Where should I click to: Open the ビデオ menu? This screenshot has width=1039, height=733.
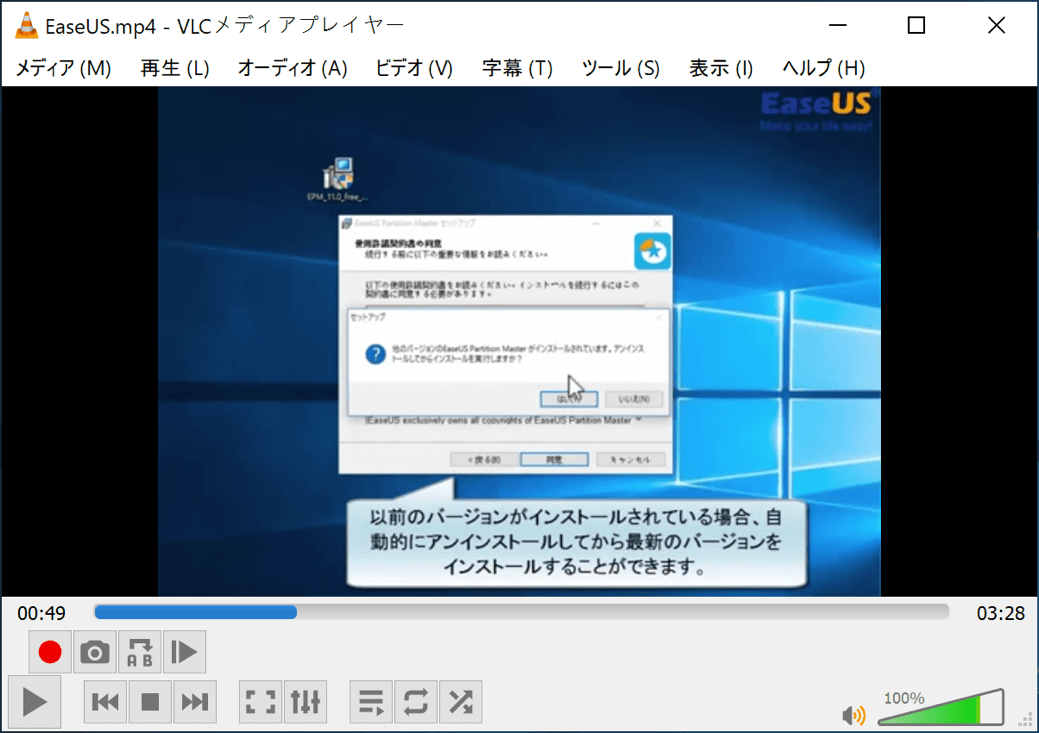(413, 70)
